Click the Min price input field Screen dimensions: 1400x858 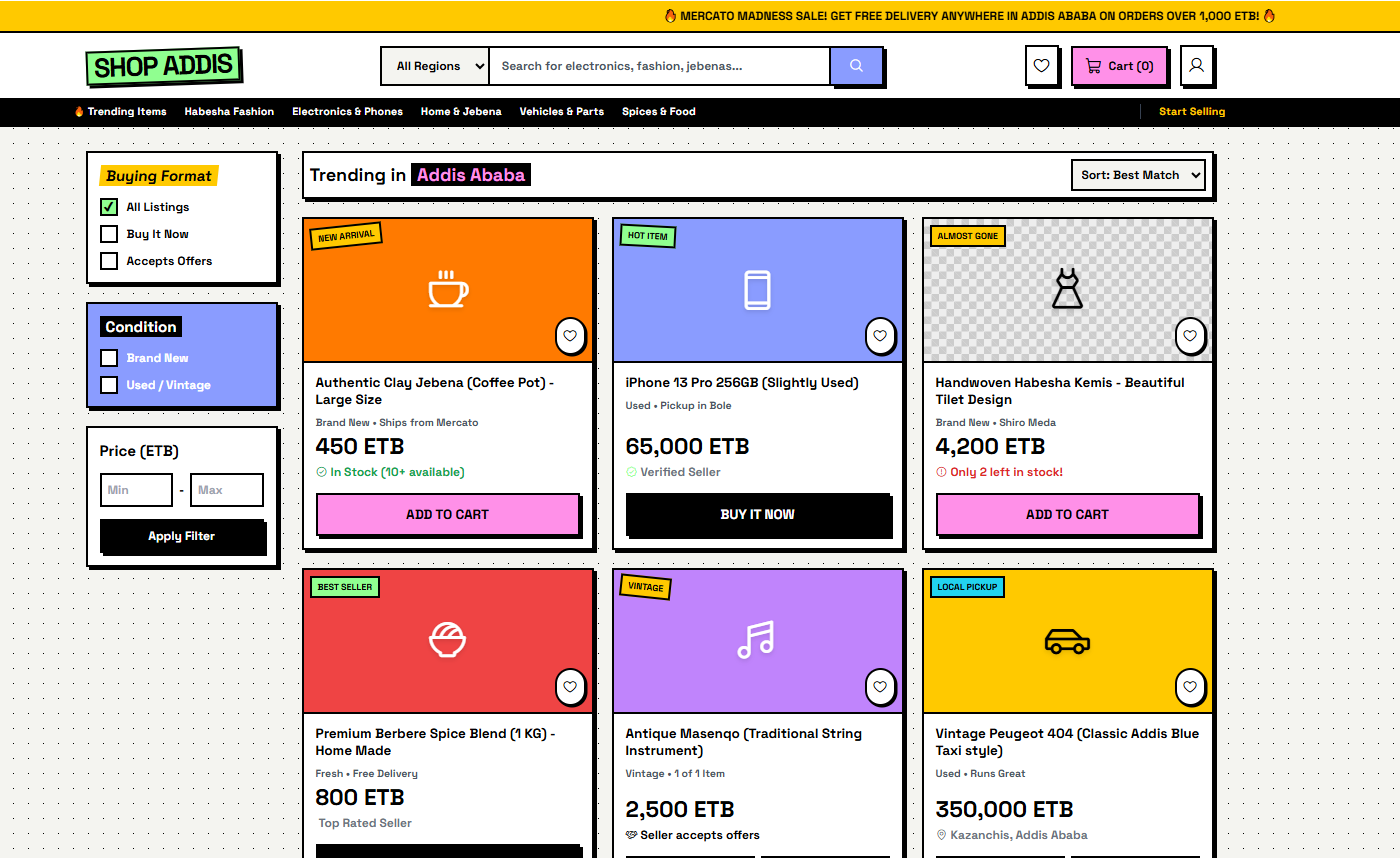coord(136,490)
